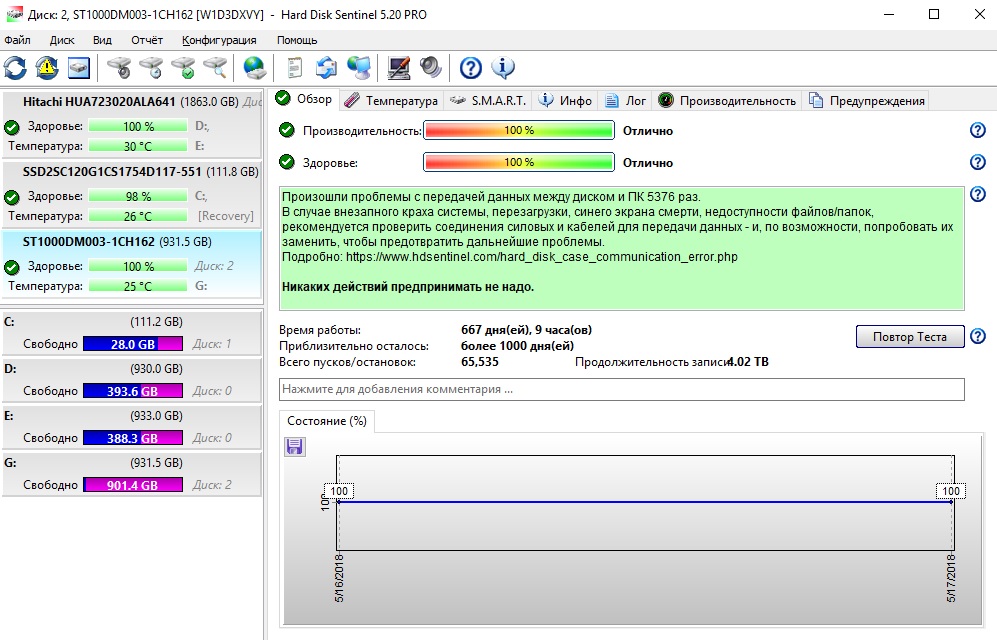Switch to the S.M.A.R.T. tab
Viewport: 997px width, 640px height.
(x=488, y=100)
